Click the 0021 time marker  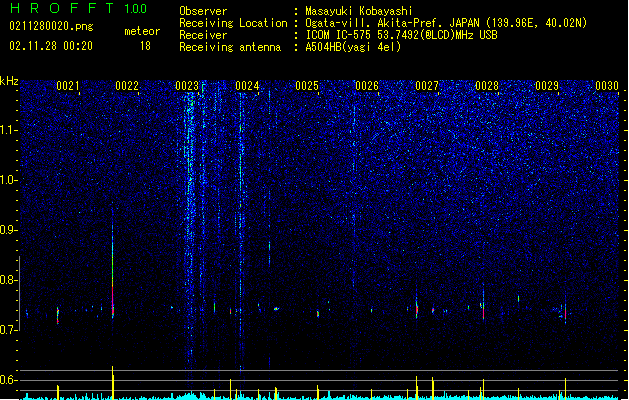67,86
